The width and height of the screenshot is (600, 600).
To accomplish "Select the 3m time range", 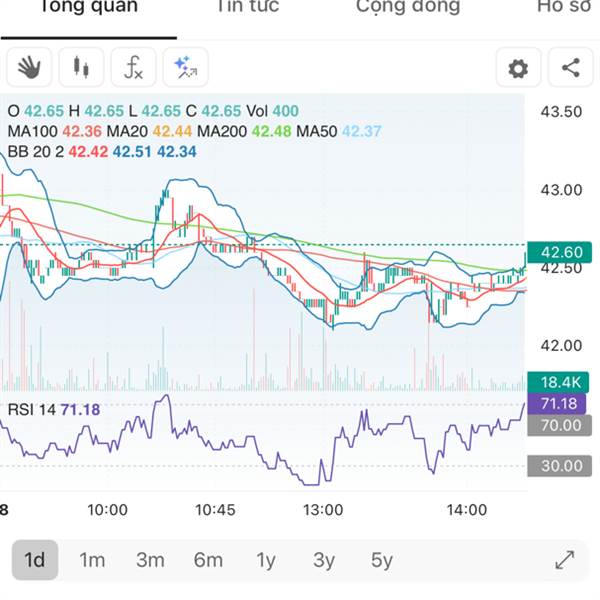I will coord(150,560).
